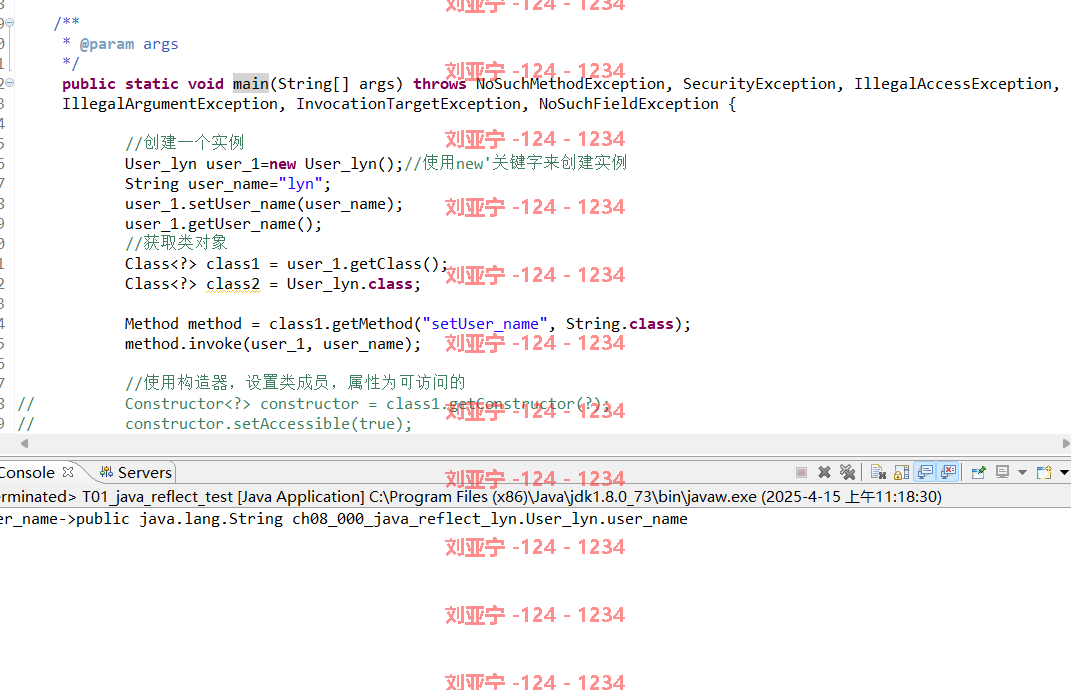Click the console output line with user_name
The height and width of the screenshot is (690, 1071).
click(x=344, y=519)
